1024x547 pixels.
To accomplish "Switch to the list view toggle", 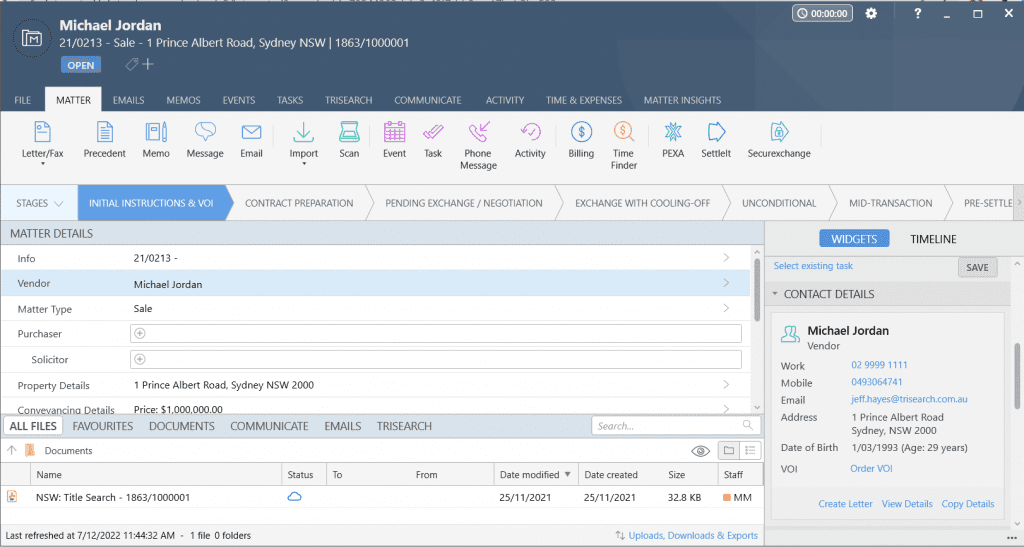I will 747,451.
